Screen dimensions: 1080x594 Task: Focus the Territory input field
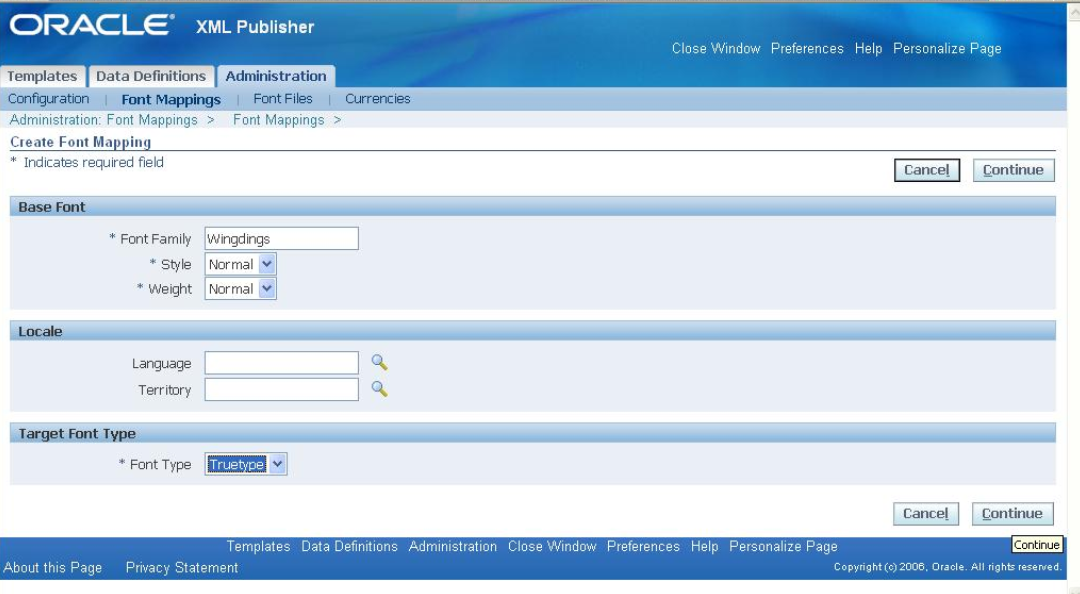[x=282, y=389]
